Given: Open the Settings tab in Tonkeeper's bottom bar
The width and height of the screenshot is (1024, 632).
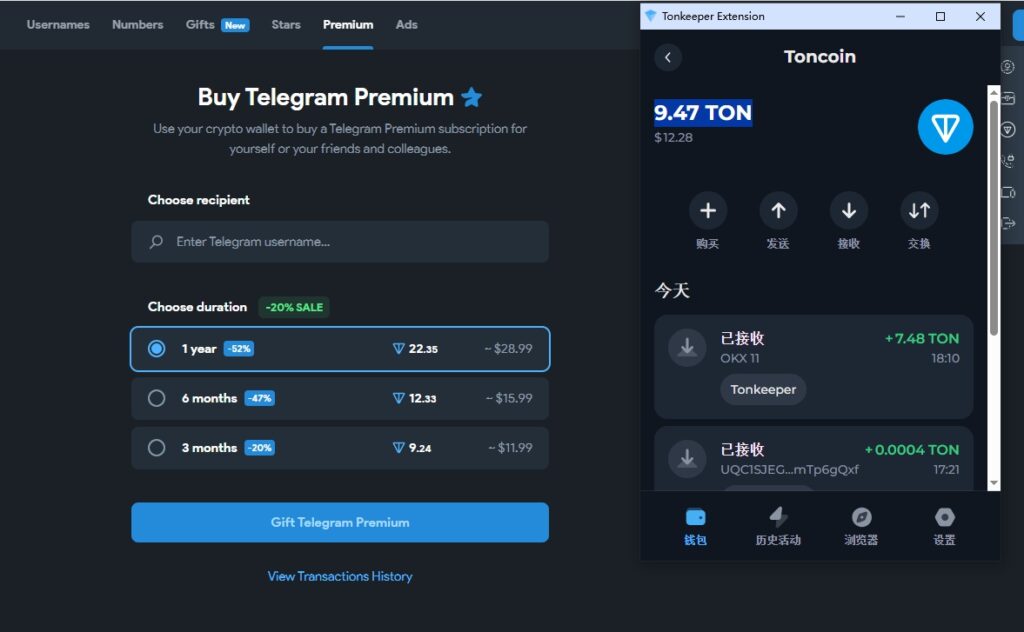Looking at the screenshot, I should click(944, 526).
